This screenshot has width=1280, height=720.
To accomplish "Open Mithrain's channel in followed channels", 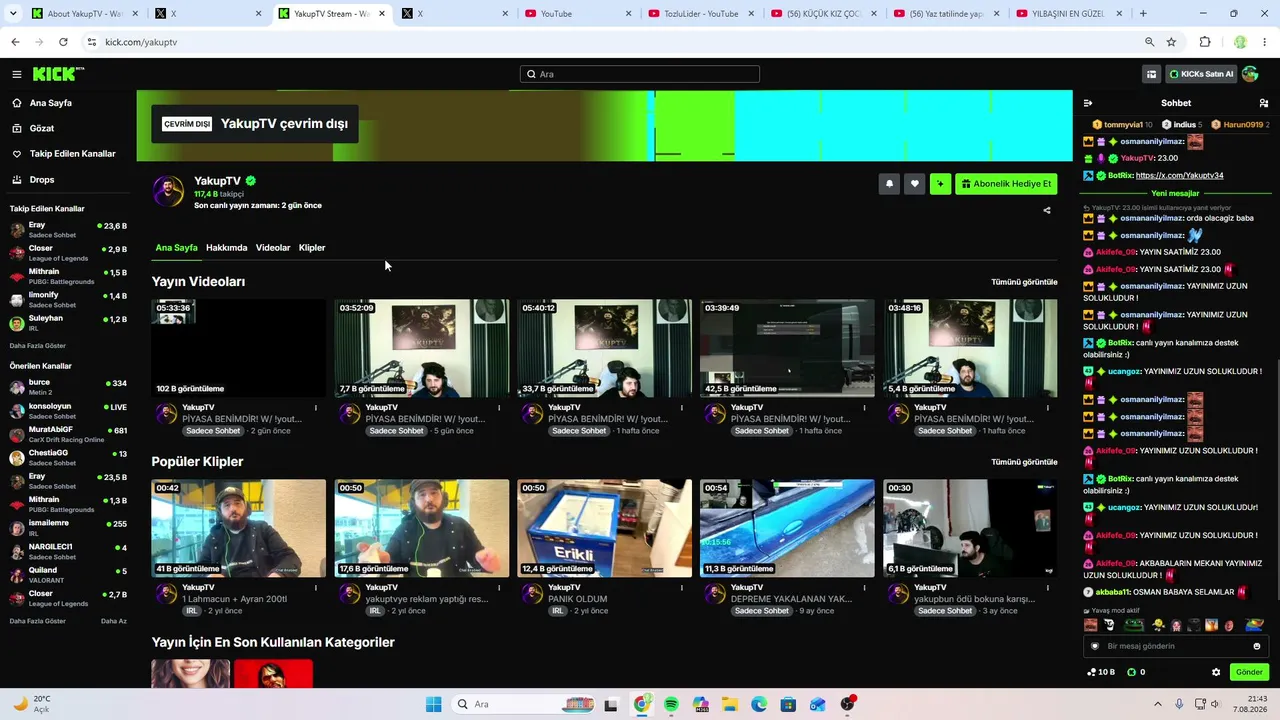I will pyautogui.click(x=68, y=276).
